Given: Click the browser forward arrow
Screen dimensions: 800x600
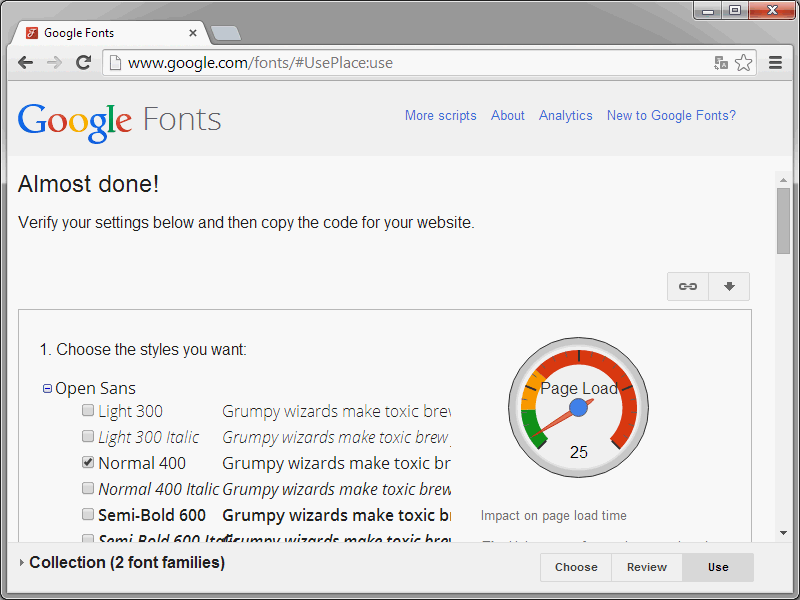Looking at the screenshot, I should (x=54, y=63).
